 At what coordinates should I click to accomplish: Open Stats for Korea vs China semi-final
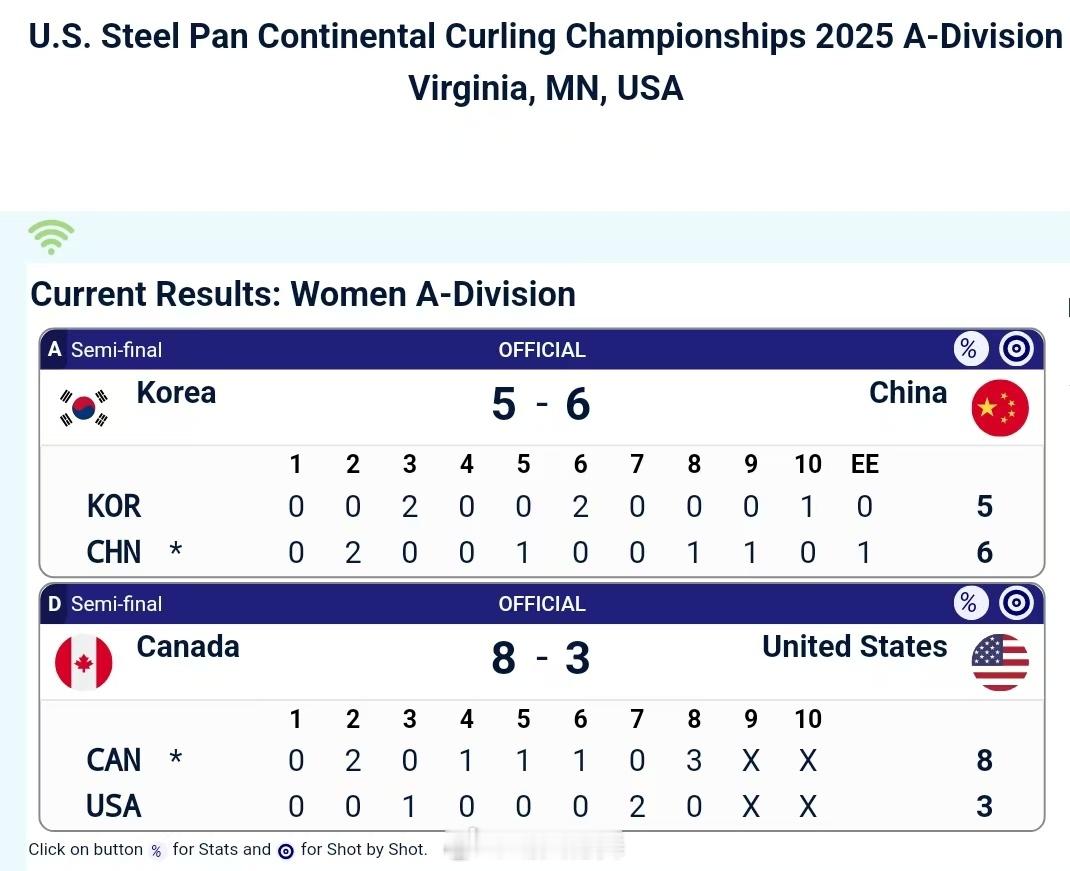[968, 349]
